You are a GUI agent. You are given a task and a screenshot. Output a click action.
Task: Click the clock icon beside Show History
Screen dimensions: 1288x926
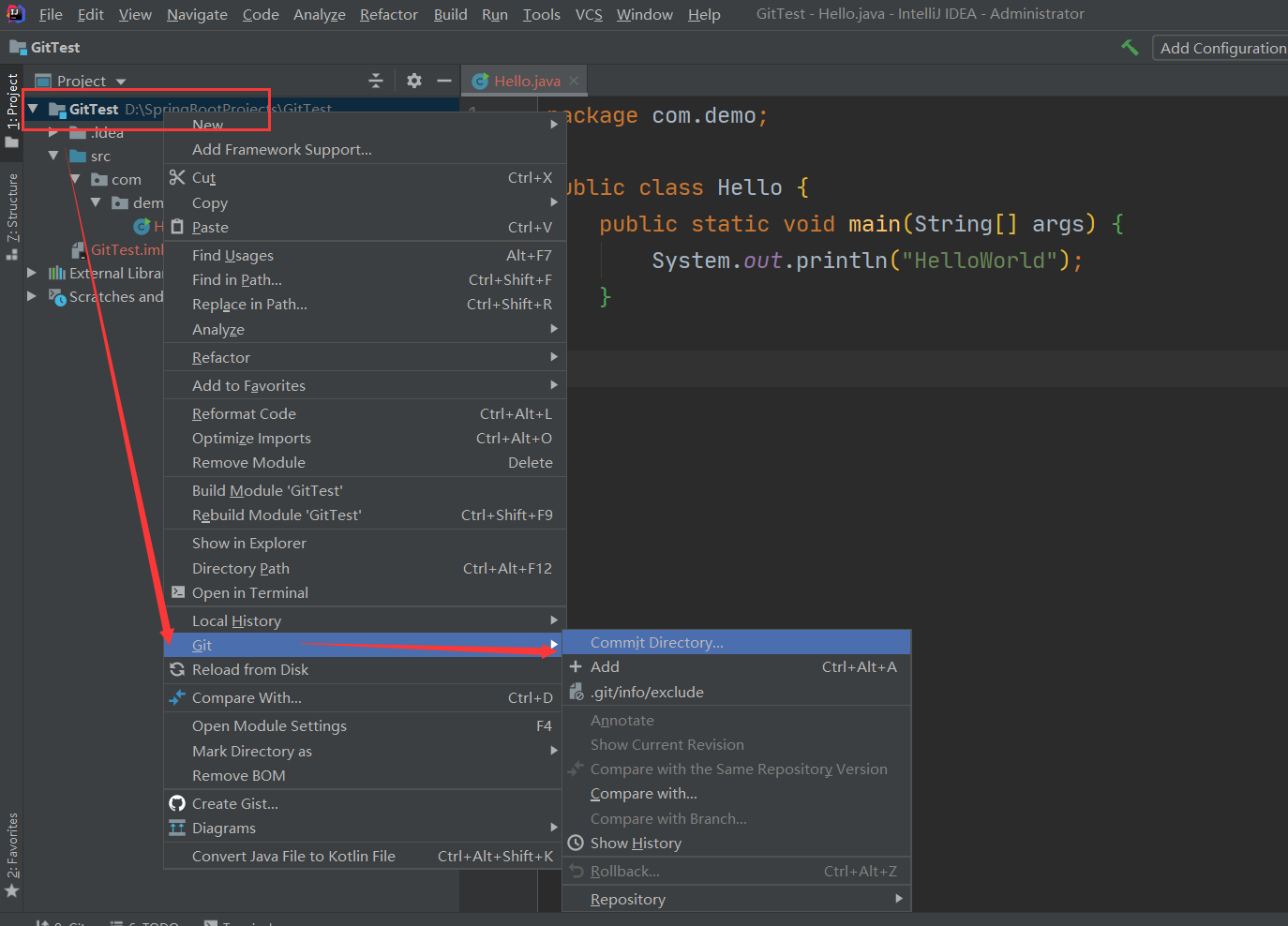576,843
